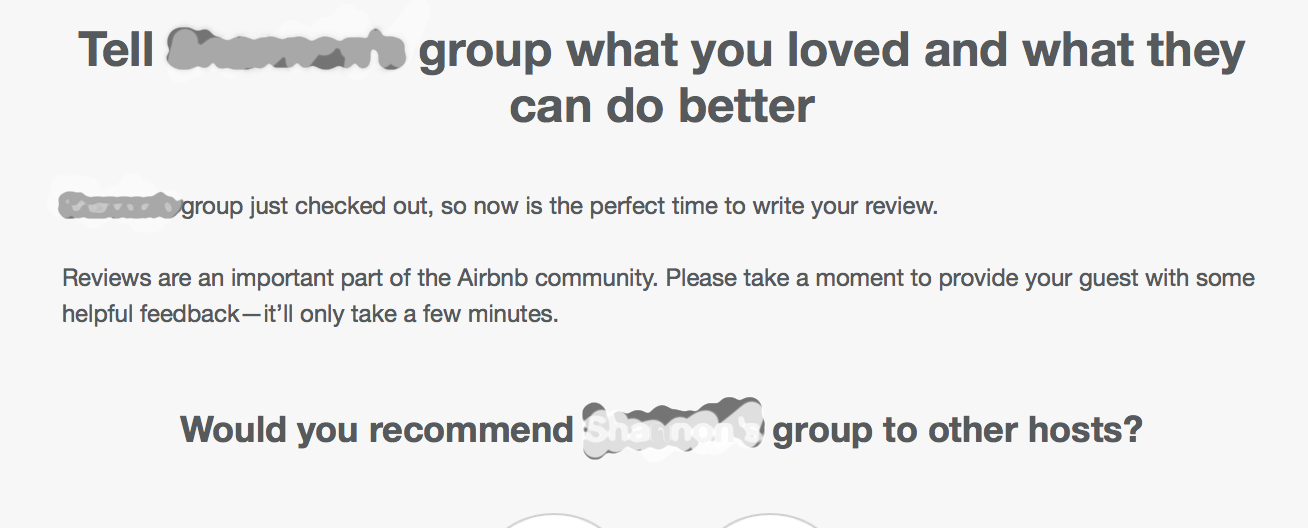
Task: Click the blurred name in the recommend question
Action: point(673,430)
